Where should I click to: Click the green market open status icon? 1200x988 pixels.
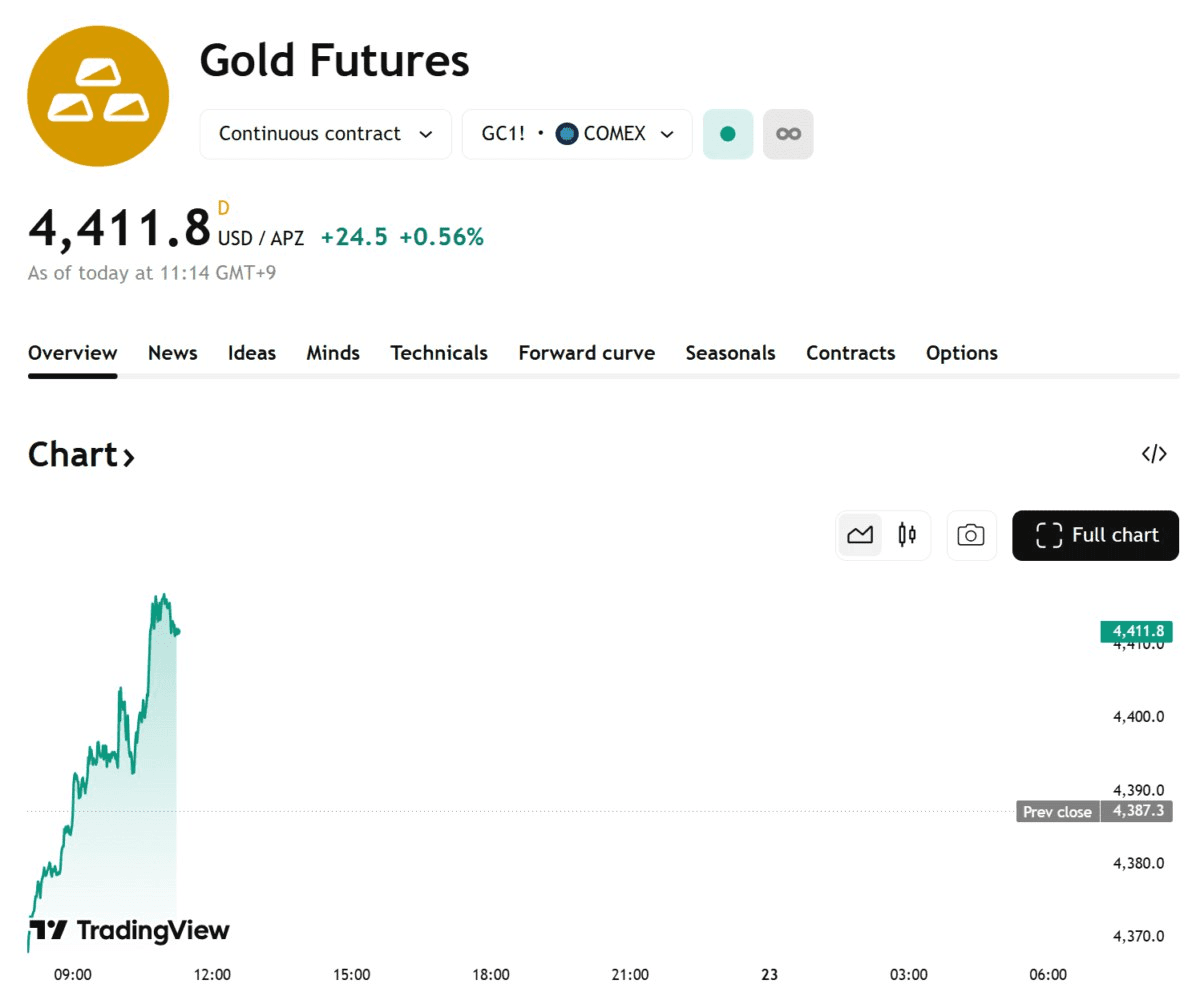(x=728, y=134)
